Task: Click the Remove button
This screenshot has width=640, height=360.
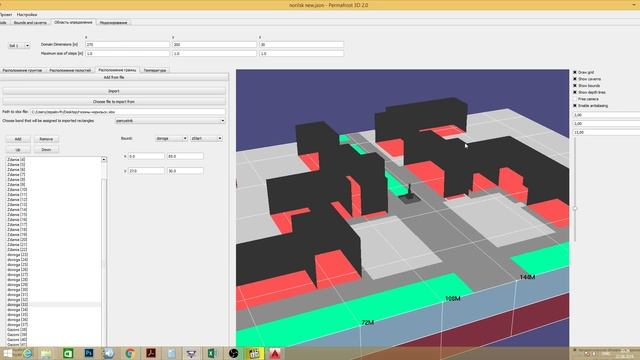Action: coord(46,139)
